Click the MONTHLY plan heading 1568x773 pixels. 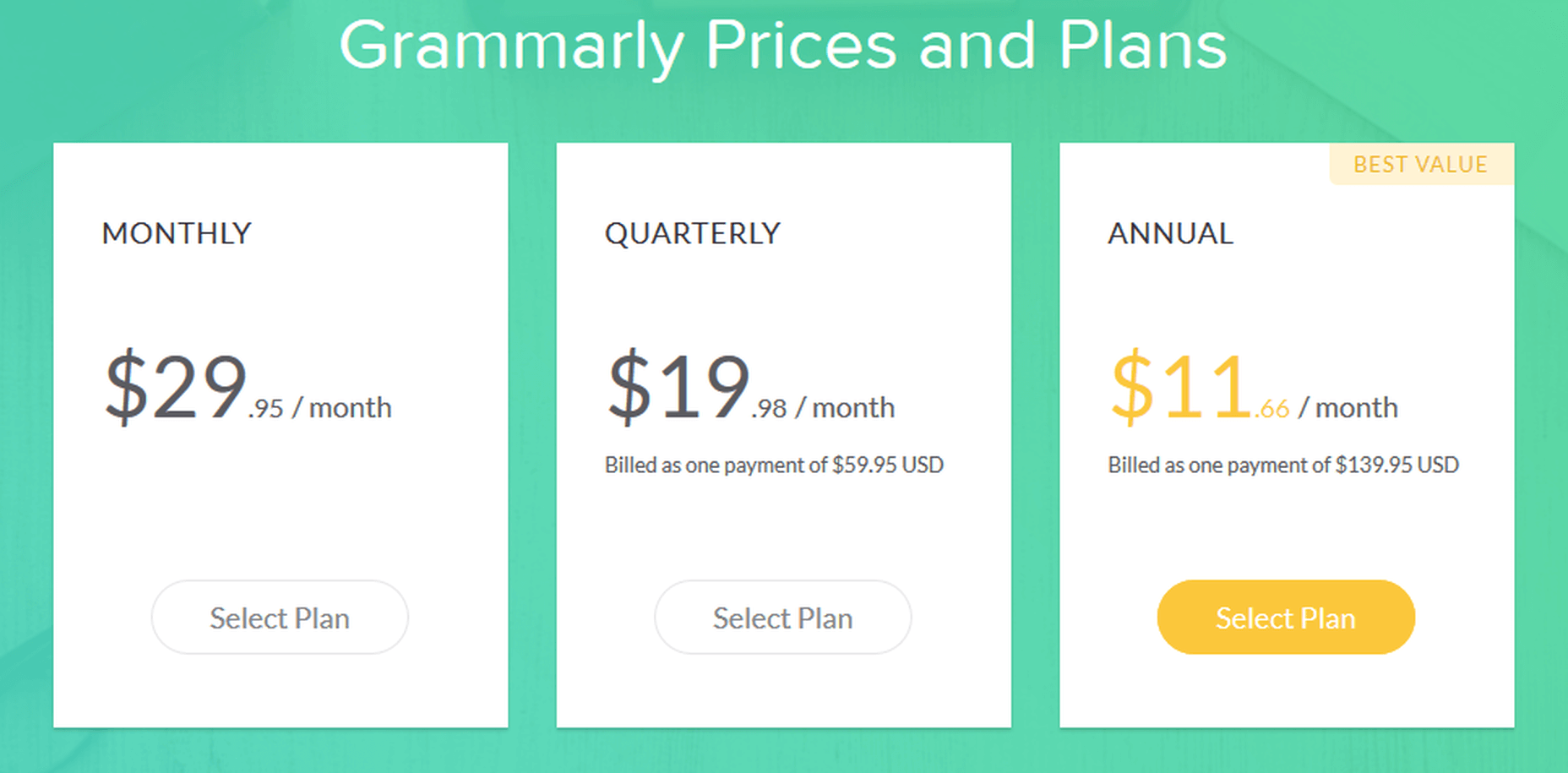click(177, 233)
